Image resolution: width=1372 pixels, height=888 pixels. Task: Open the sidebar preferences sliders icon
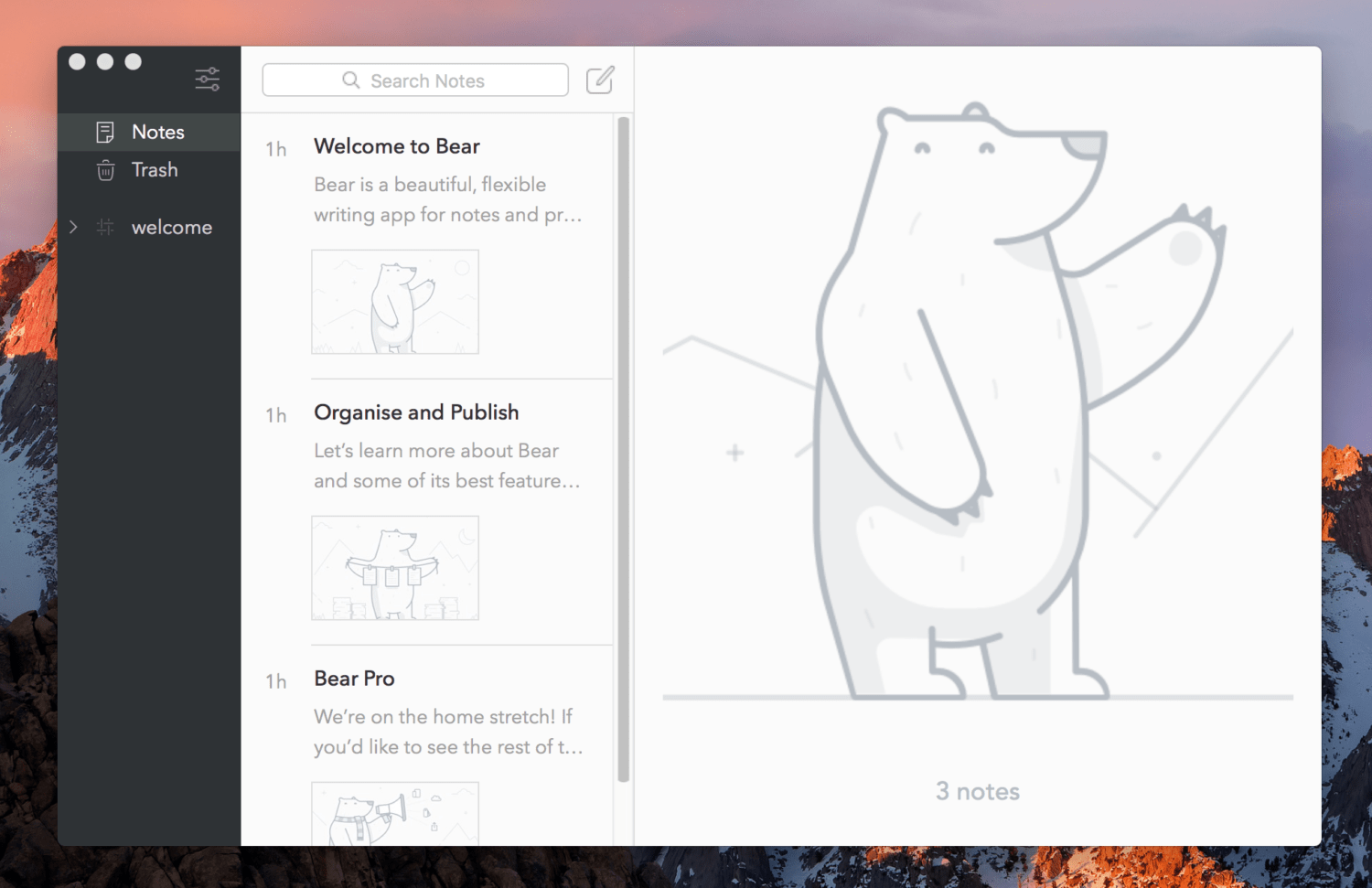click(x=208, y=80)
